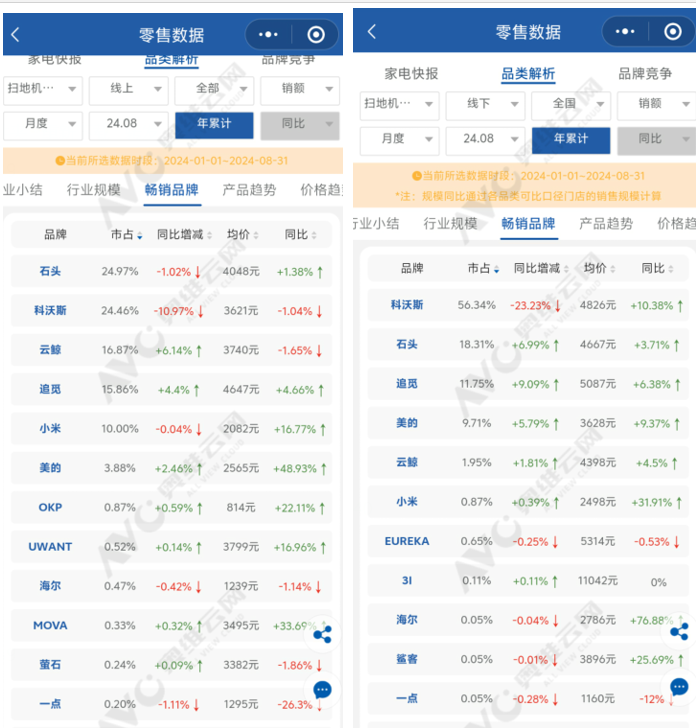The image size is (696, 728).
Task: Open 云鲸 brand link in left panel
Action: point(50,350)
